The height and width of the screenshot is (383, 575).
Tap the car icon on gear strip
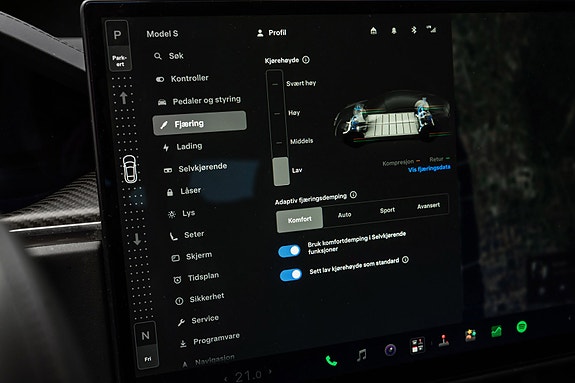coord(130,168)
